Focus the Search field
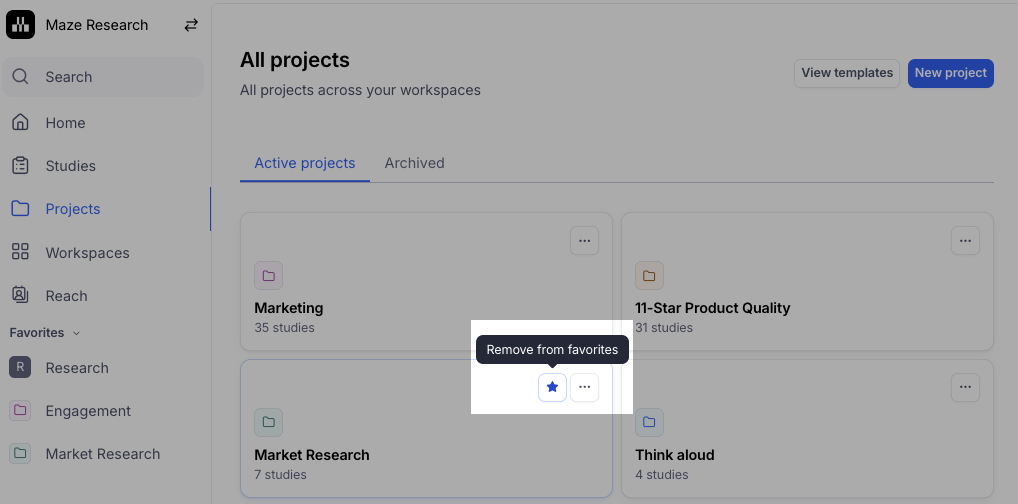This screenshot has height=504, width=1018. 103,77
